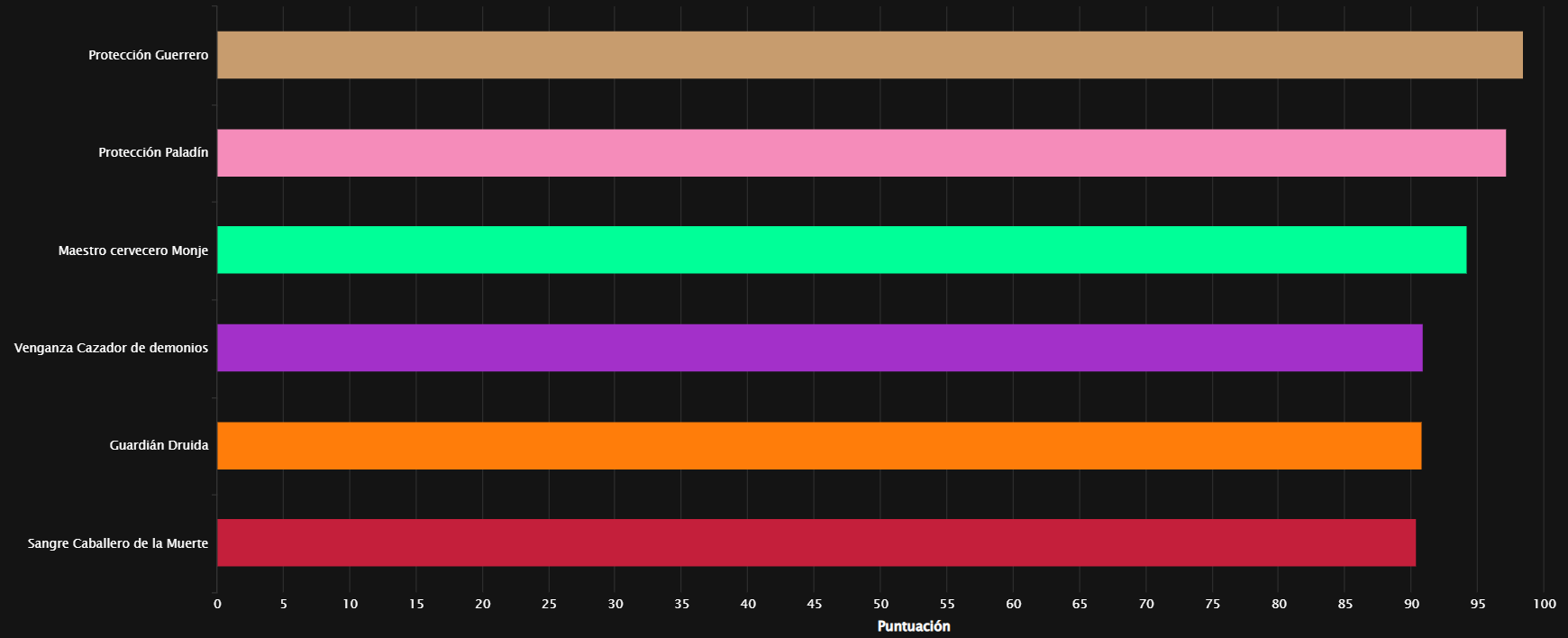Click the "Puntuación" x-axis title
The width and height of the screenshot is (1568, 638).
pyautogui.click(x=914, y=626)
